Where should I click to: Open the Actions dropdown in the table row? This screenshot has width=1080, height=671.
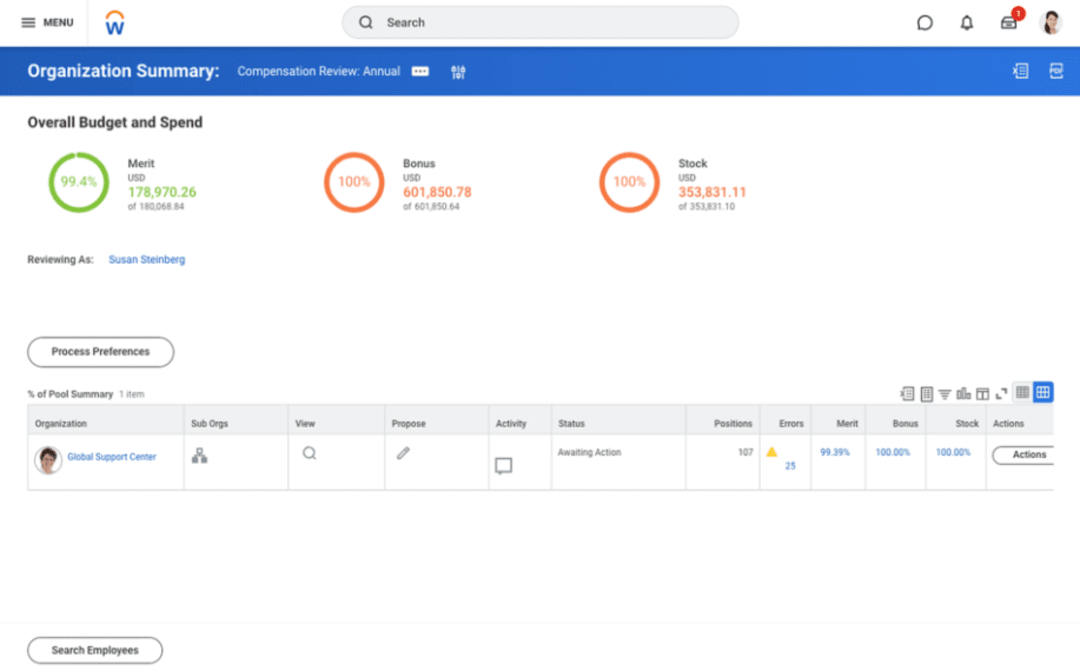pos(1027,455)
